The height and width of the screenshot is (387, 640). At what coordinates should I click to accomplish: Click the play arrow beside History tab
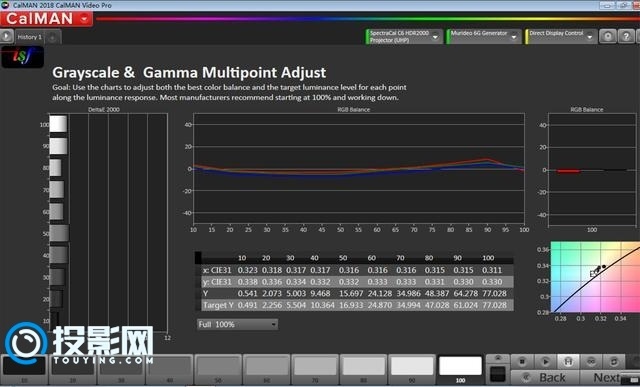[7, 36]
